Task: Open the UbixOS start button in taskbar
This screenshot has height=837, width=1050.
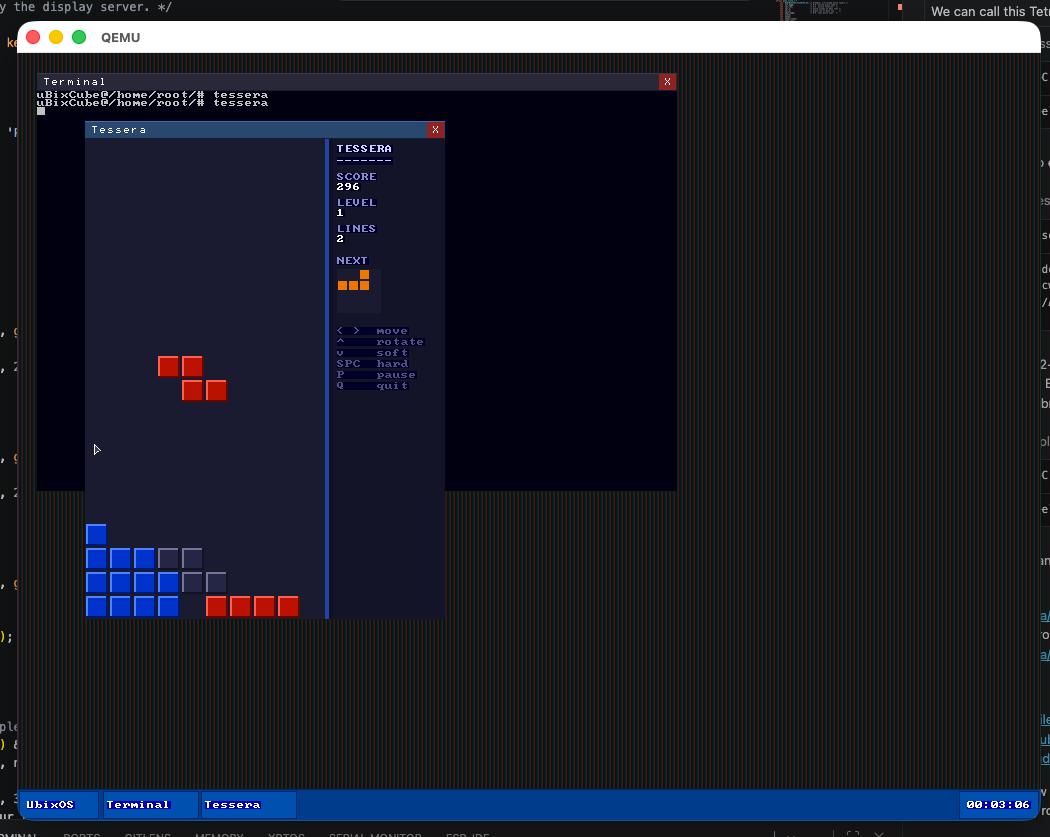Action: [58, 805]
